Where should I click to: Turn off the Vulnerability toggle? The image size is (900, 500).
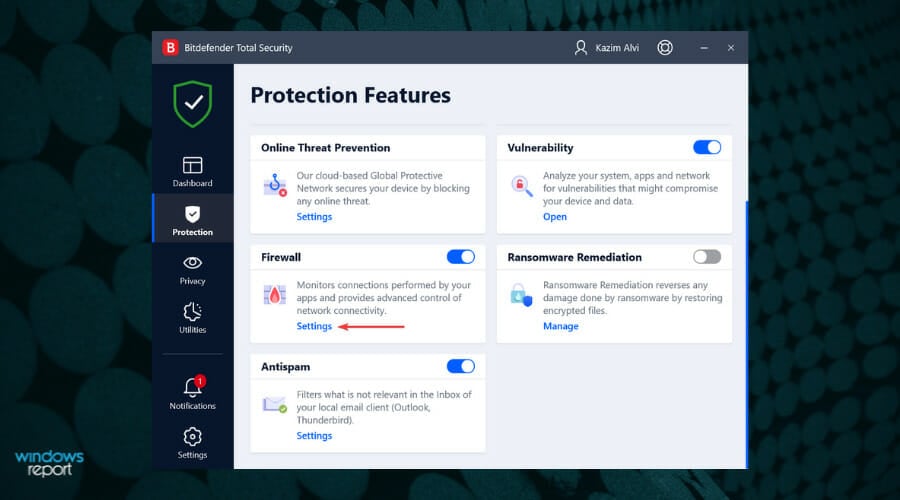[707, 148]
